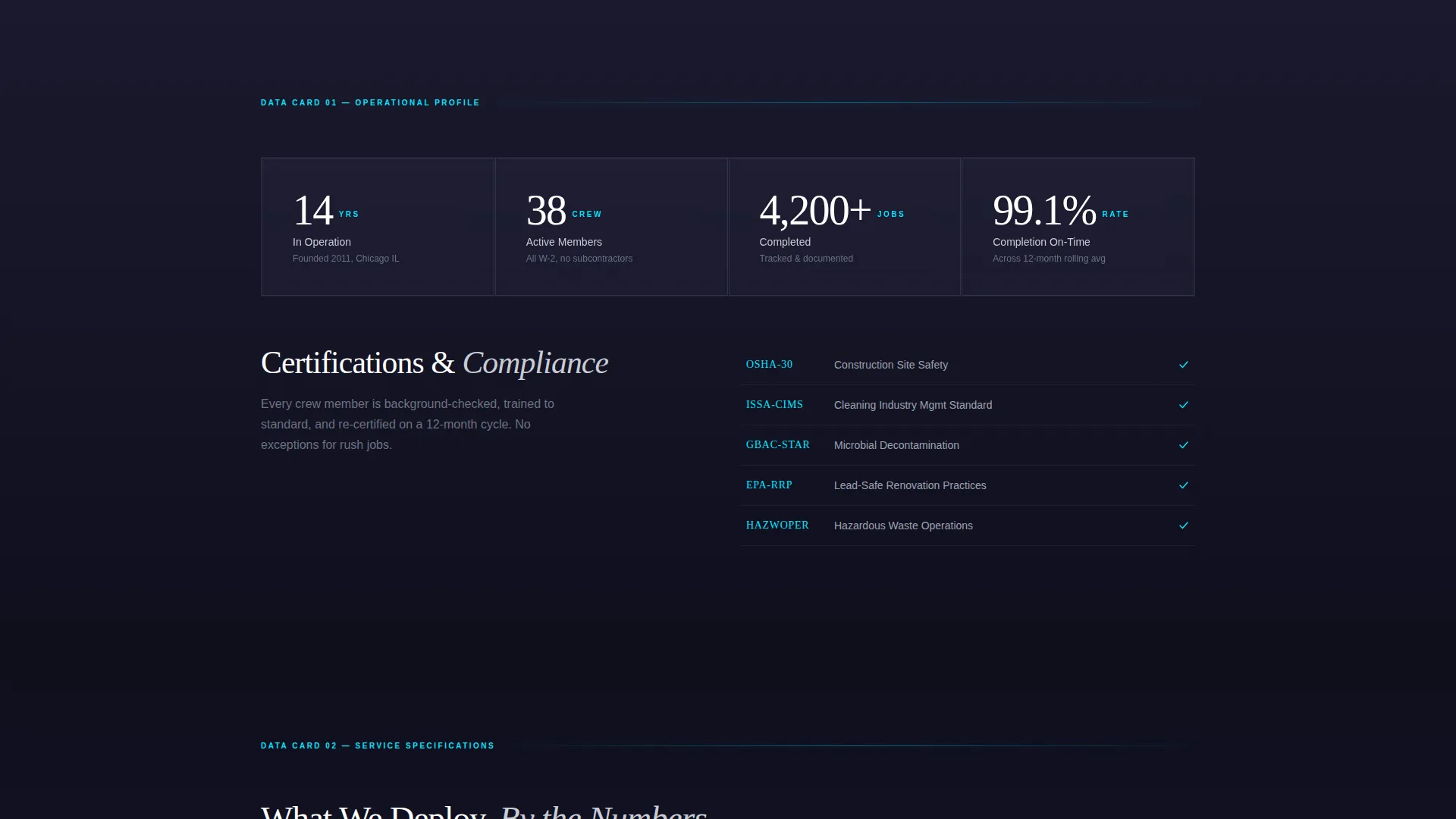
Task: Click the Data Card 02 Service Specifications heading
Action: pyautogui.click(x=378, y=745)
